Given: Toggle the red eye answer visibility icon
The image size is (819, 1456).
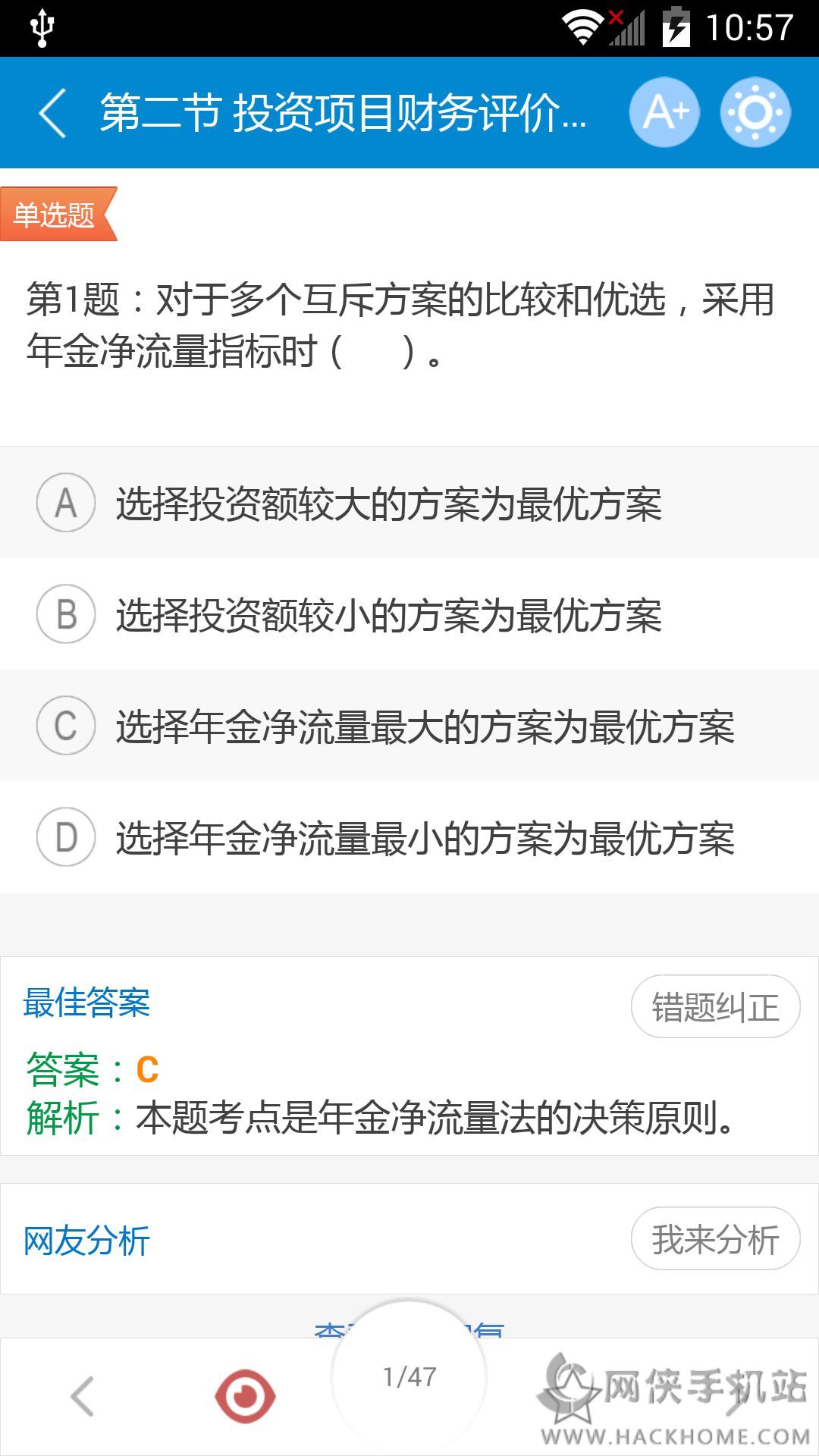Looking at the screenshot, I should (x=245, y=1396).
